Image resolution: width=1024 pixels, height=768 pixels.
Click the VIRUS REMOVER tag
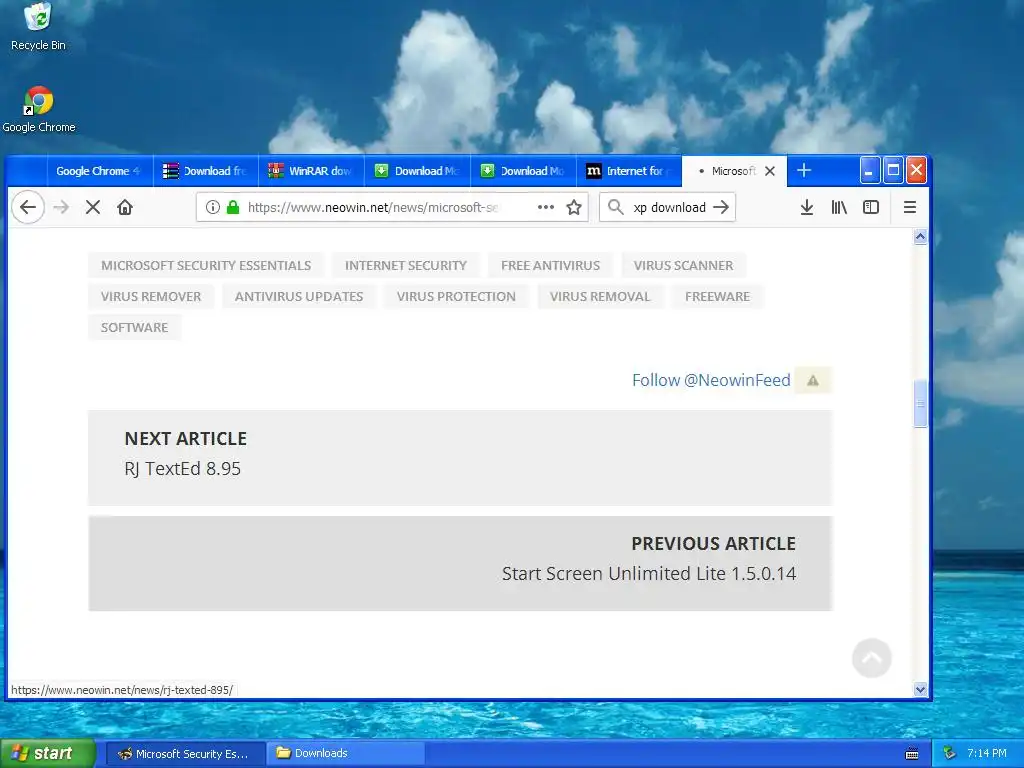click(x=151, y=296)
